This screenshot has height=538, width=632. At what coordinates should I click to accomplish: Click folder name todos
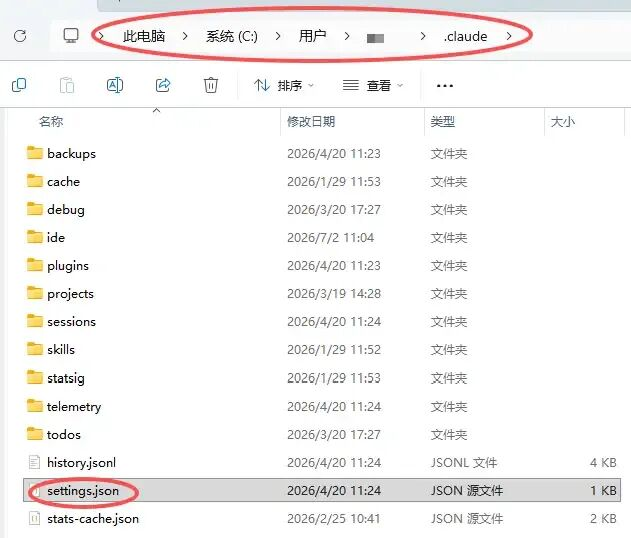(x=64, y=435)
